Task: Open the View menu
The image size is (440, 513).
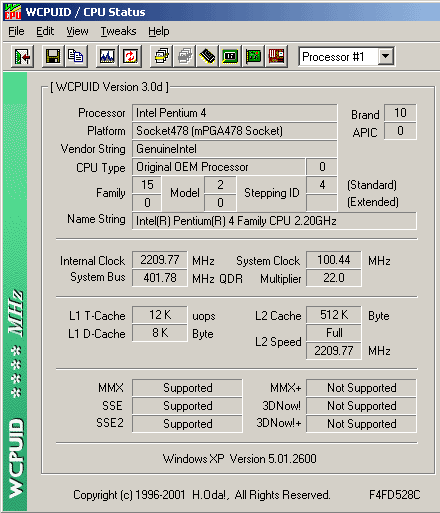Action: tap(77, 31)
